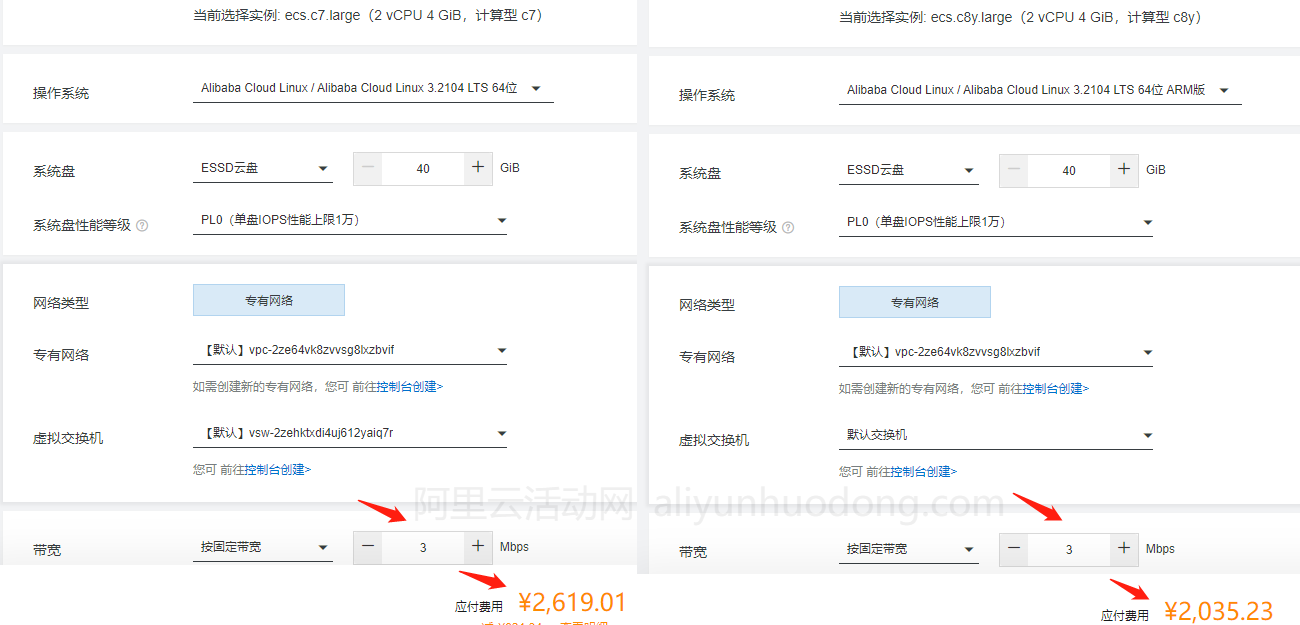Expand right ESSD云盘 disk type dropdown

click(909, 171)
